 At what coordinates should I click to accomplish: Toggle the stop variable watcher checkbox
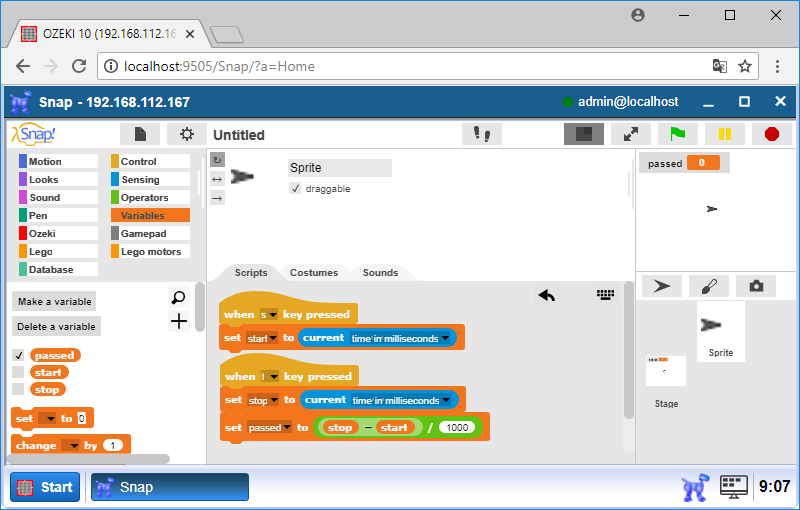coord(18,389)
